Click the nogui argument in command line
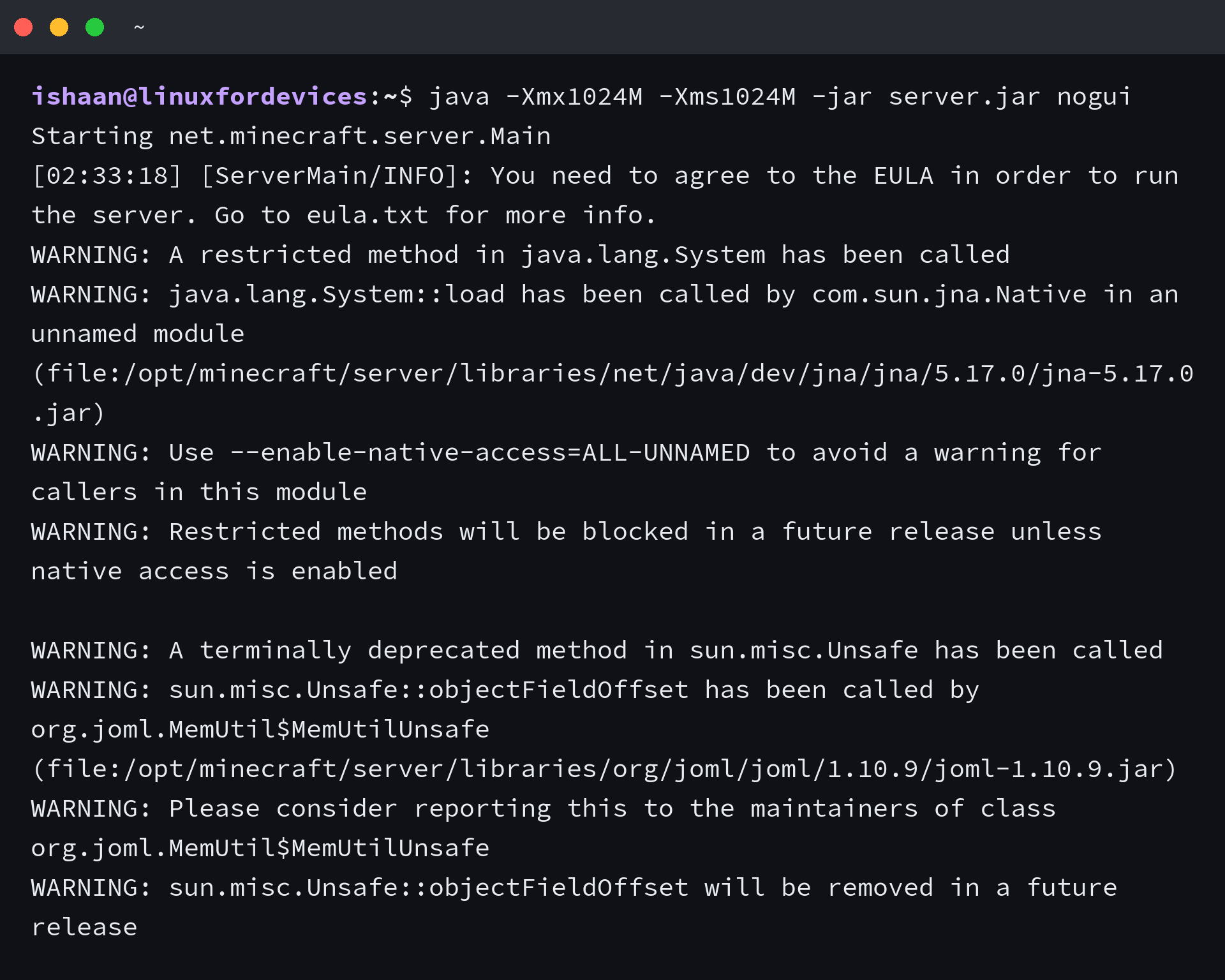 pos(1094,96)
